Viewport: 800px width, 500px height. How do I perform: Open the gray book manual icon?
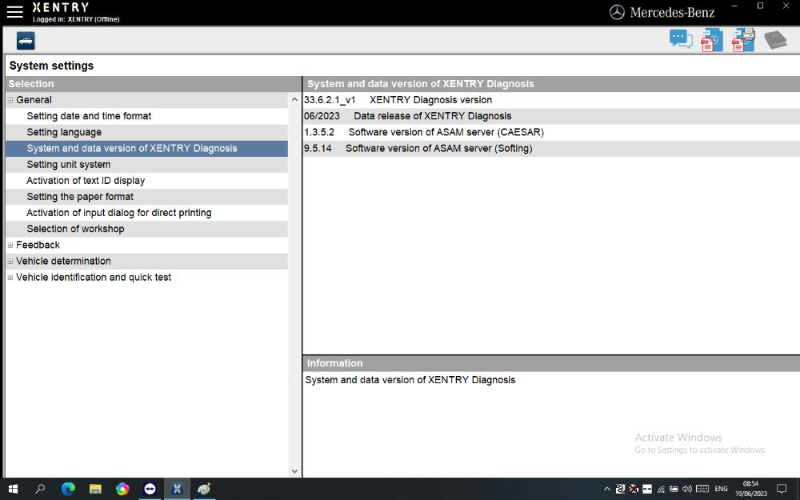pyautogui.click(x=776, y=40)
